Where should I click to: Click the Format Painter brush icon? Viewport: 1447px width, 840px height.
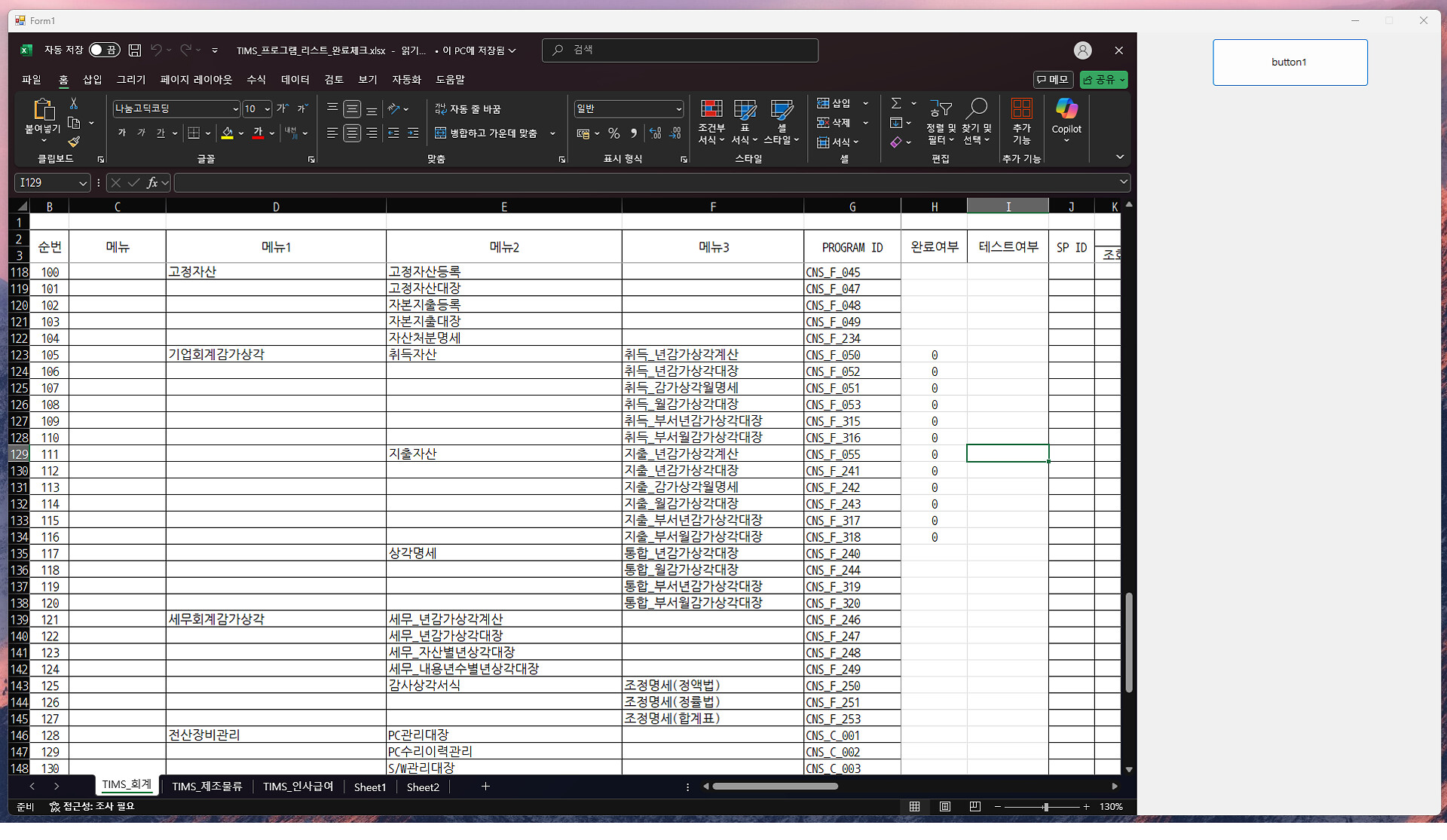click(x=74, y=142)
